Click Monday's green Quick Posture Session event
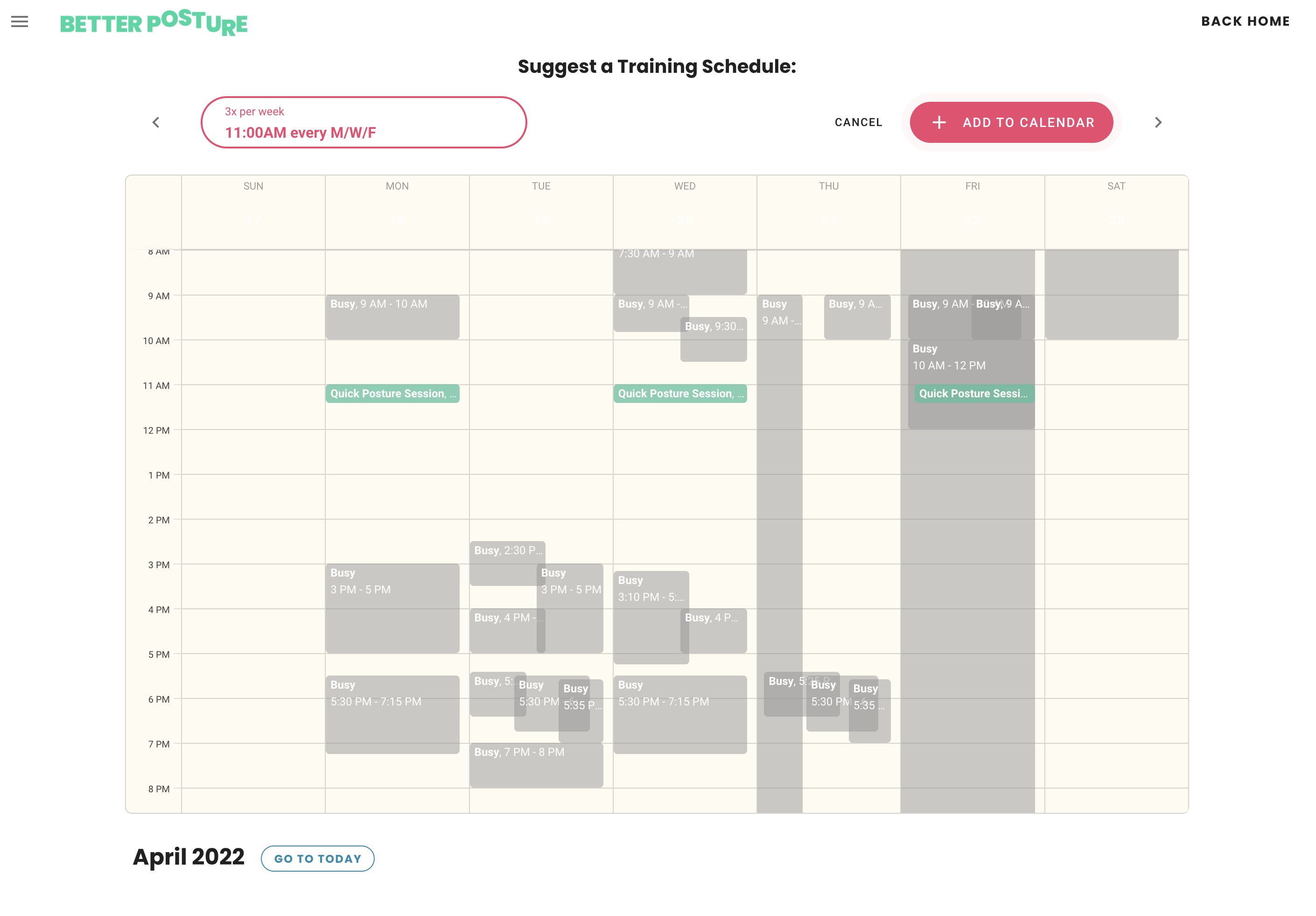This screenshot has width=1316, height=916. tap(392, 394)
